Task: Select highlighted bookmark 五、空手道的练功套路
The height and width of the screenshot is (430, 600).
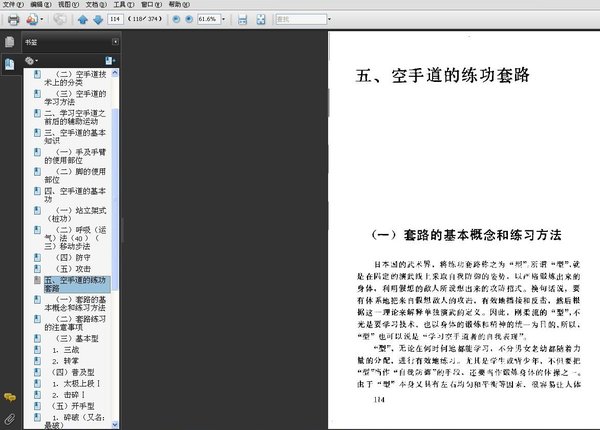Action: pos(77,284)
